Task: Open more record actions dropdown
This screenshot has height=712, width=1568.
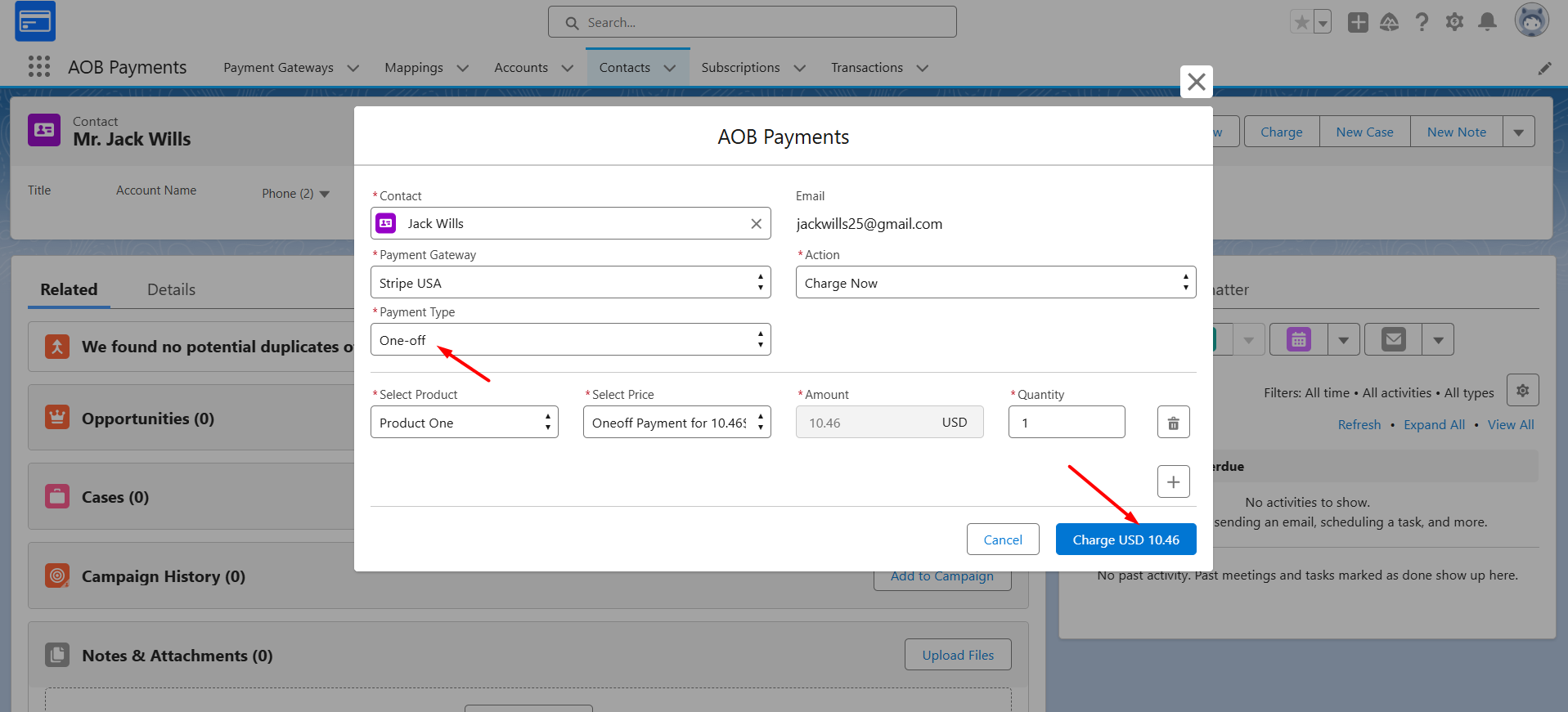Action: 1519,132
